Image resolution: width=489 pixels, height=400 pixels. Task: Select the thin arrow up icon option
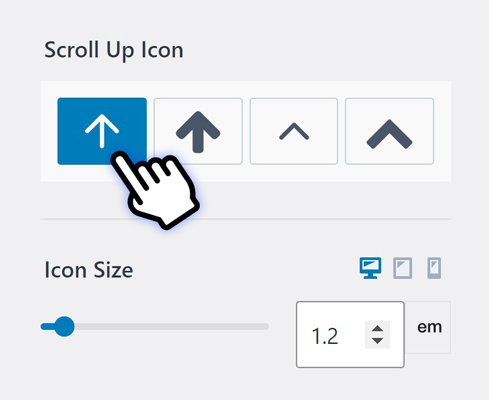(102, 131)
